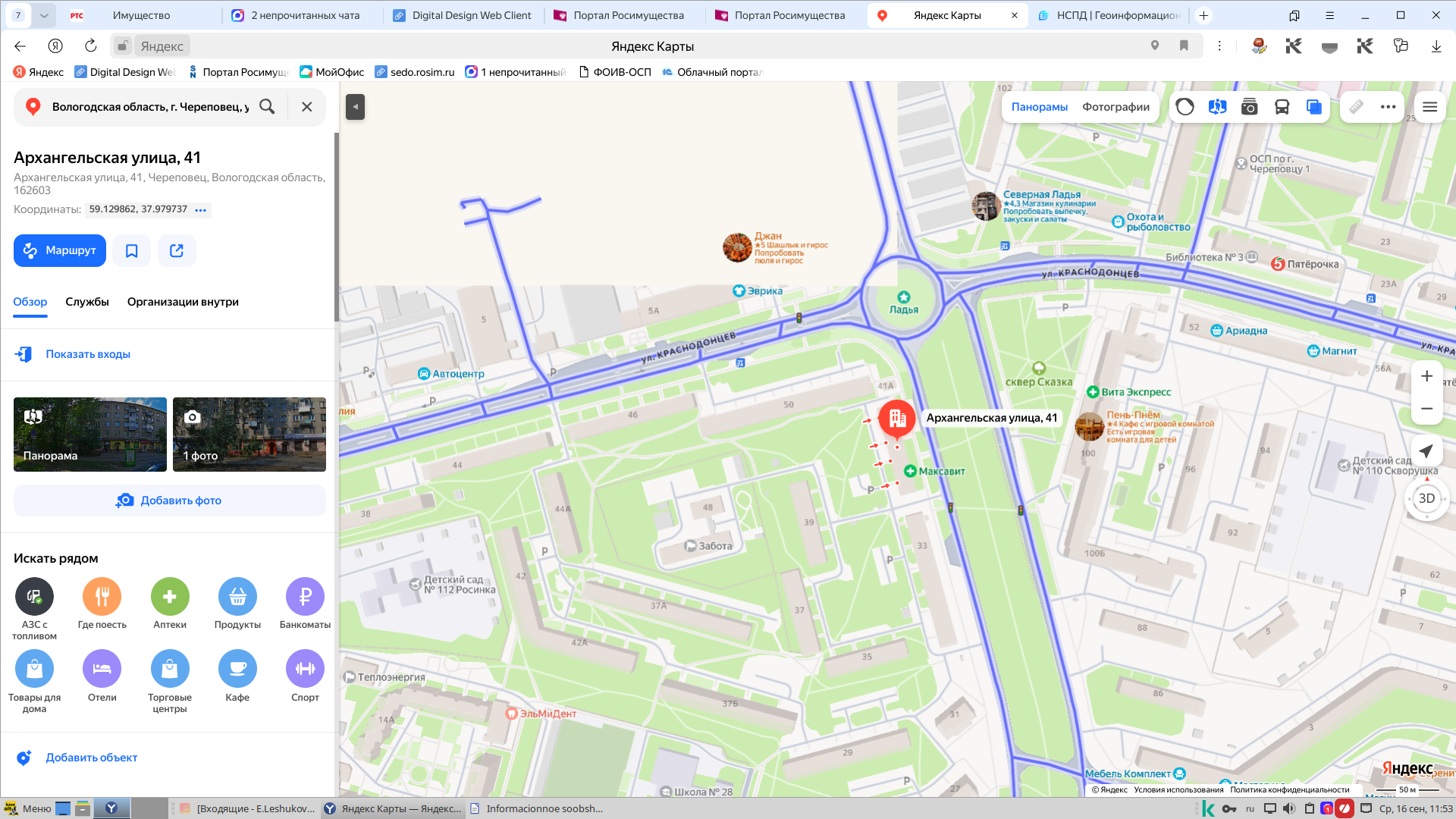Switch map to Панорамы mode

tap(1039, 107)
